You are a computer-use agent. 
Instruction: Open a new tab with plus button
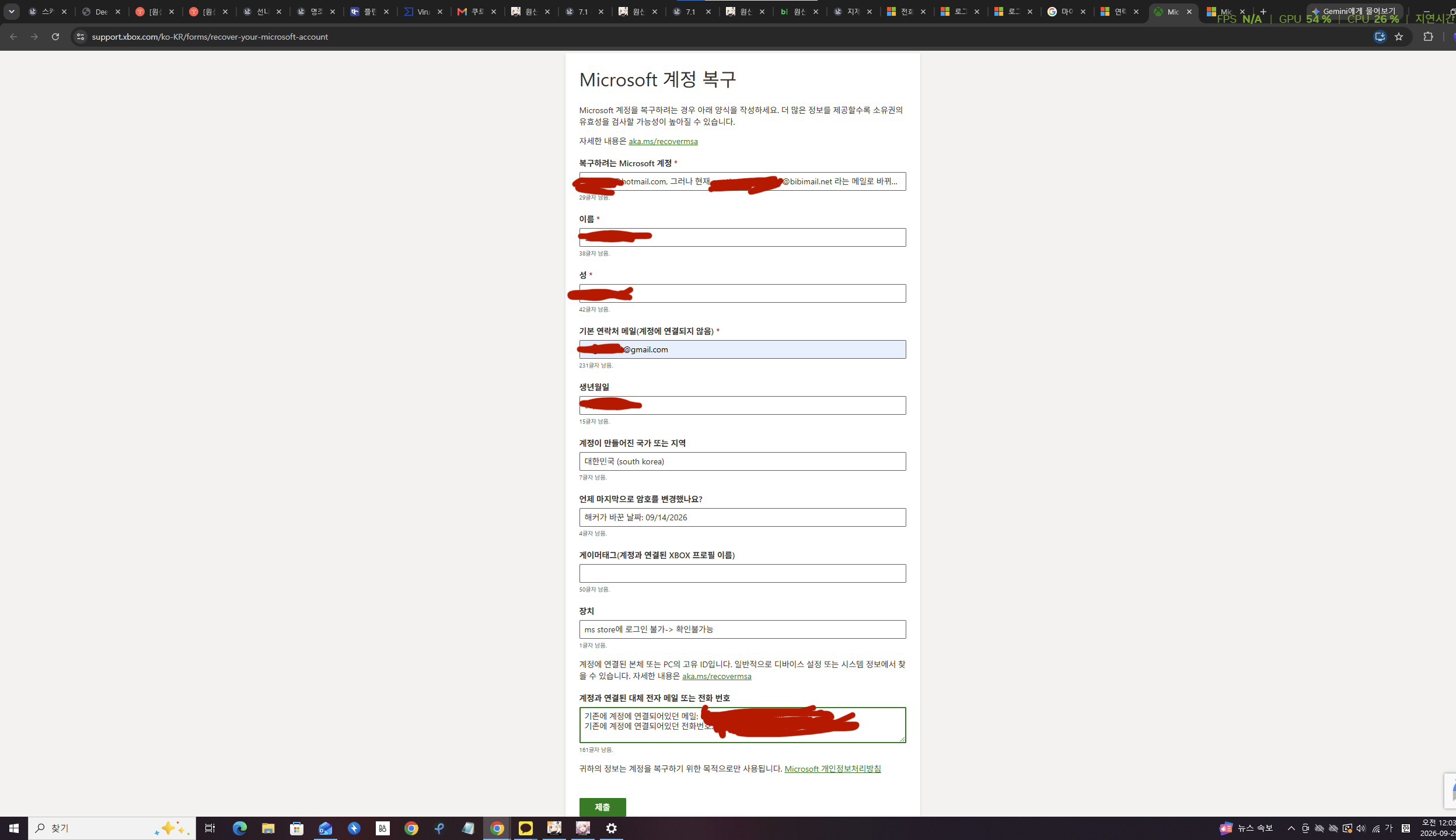[1263, 12]
